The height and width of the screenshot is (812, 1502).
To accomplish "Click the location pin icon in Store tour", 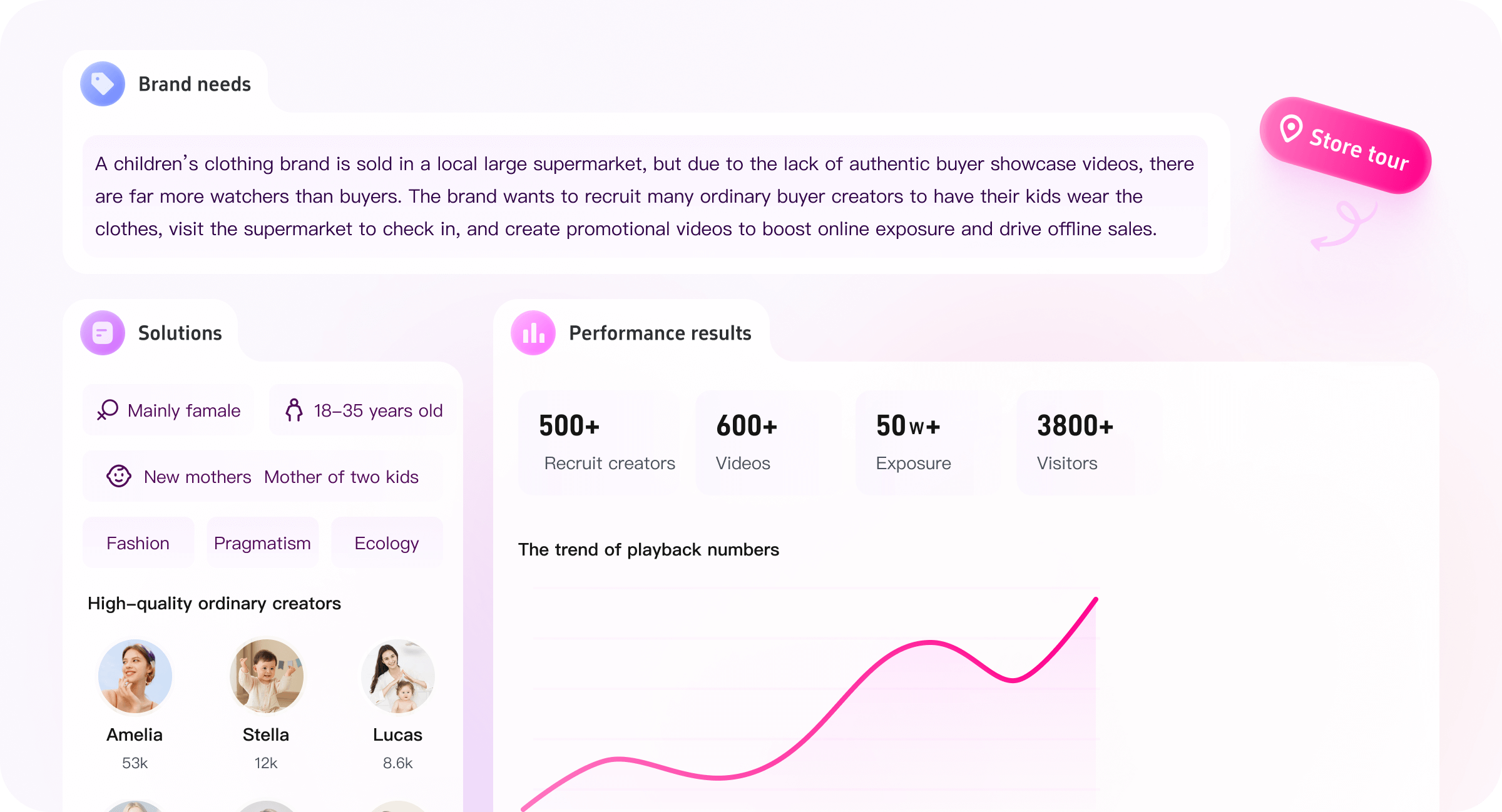I will (1290, 129).
